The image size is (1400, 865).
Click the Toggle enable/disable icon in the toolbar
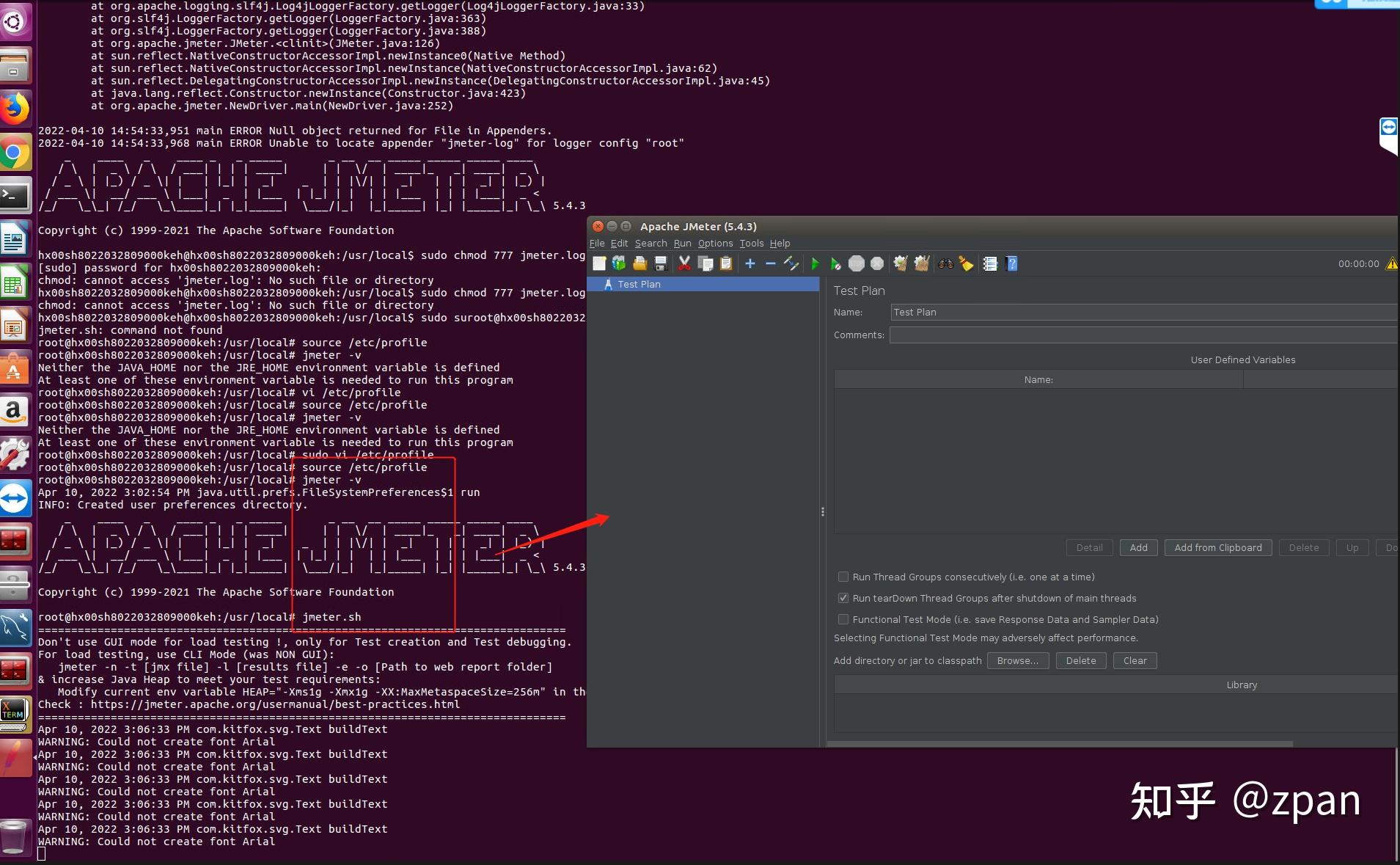pyautogui.click(x=791, y=263)
